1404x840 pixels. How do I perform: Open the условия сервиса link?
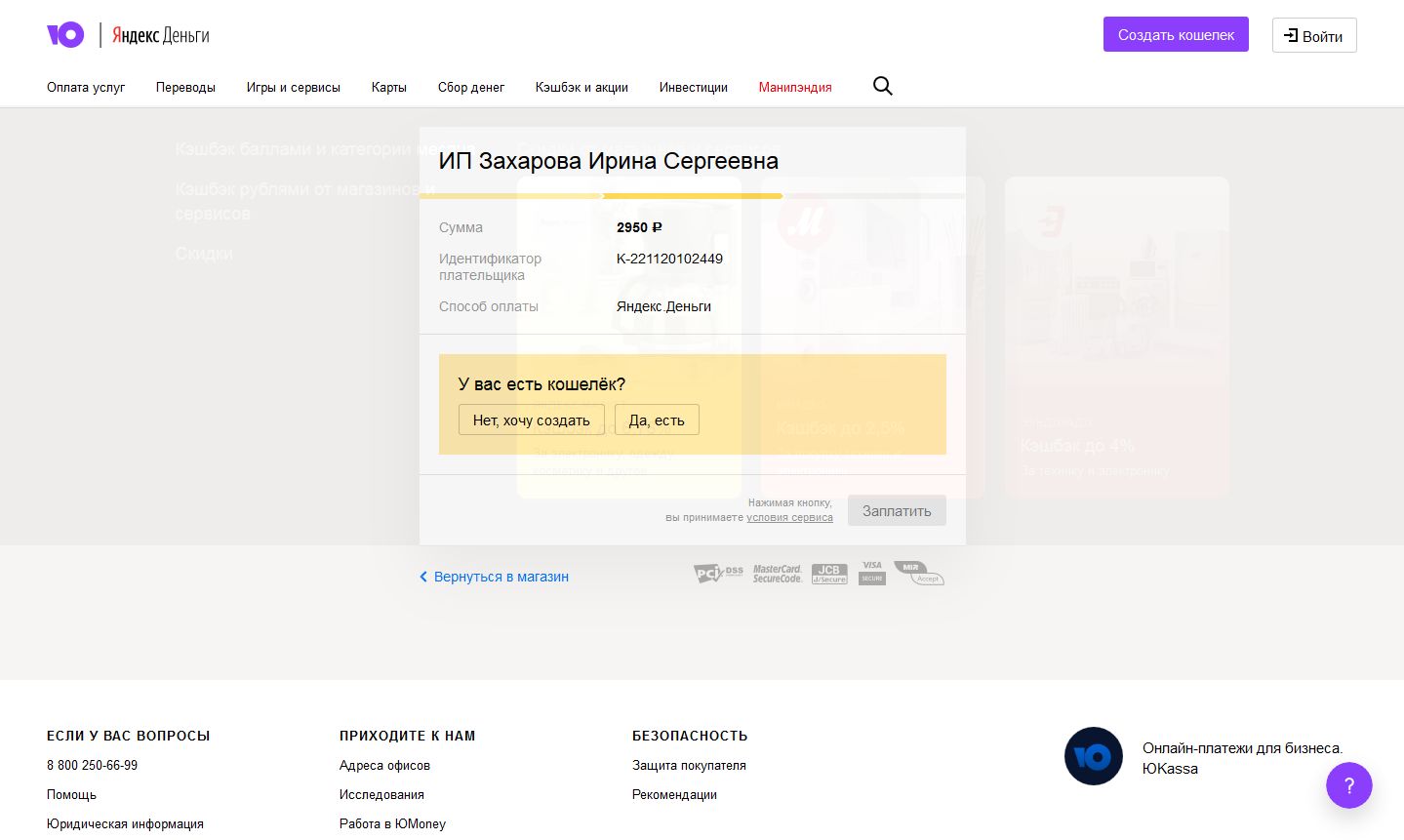pyautogui.click(x=789, y=517)
